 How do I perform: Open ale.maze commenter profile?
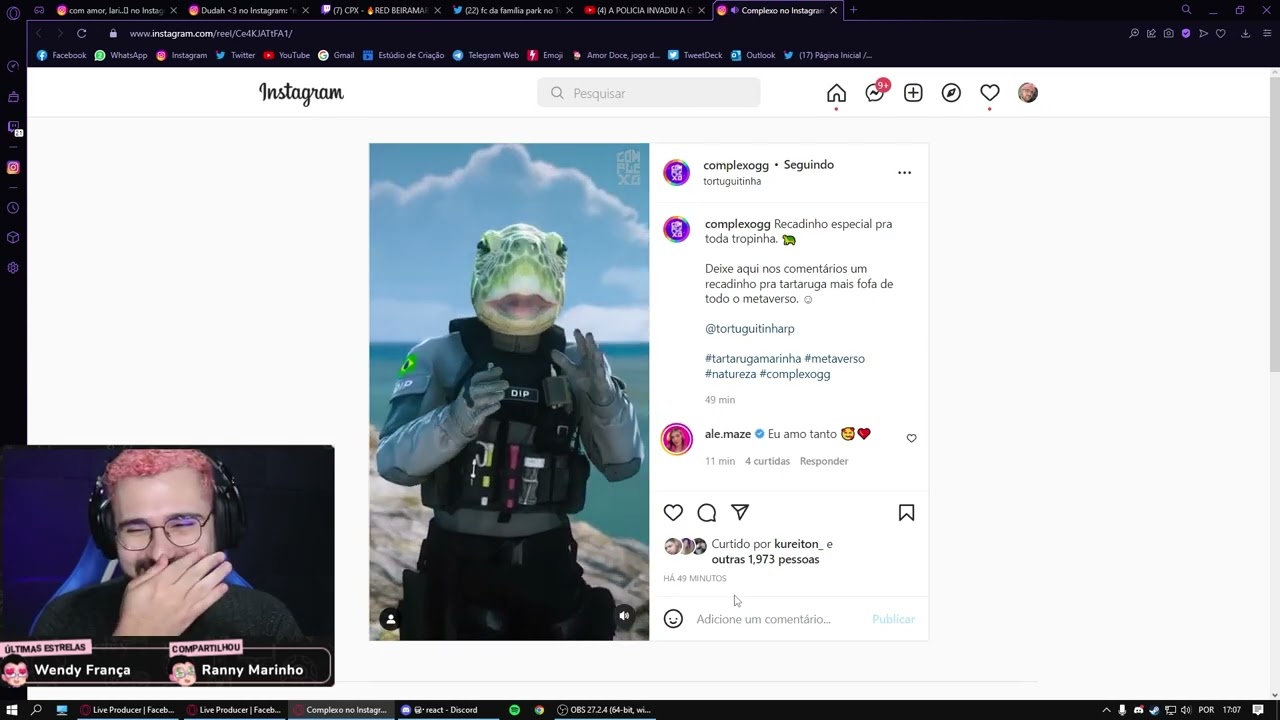728,434
